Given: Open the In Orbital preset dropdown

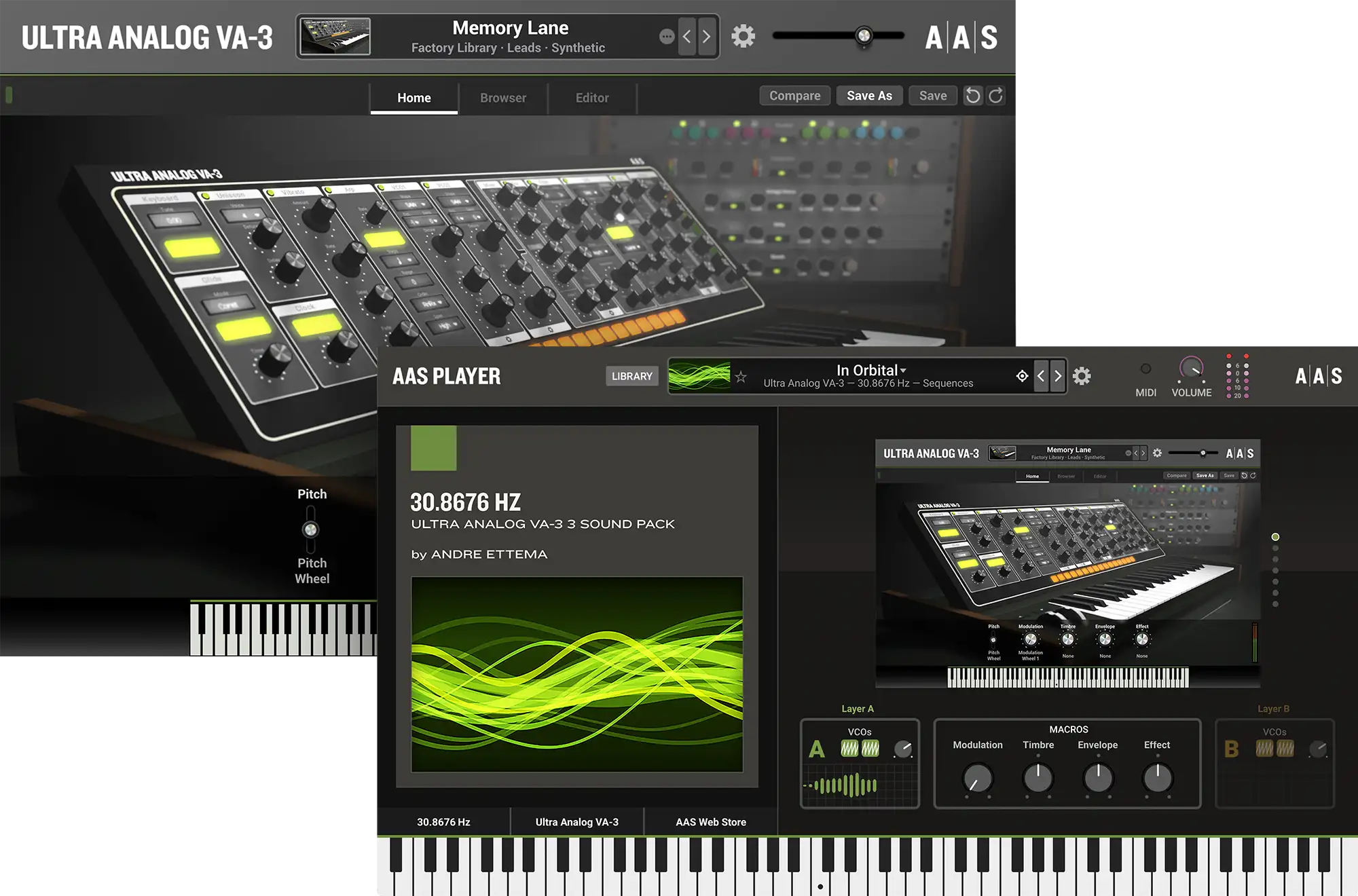Looking at the screenshot, I should tap(871, 370).
